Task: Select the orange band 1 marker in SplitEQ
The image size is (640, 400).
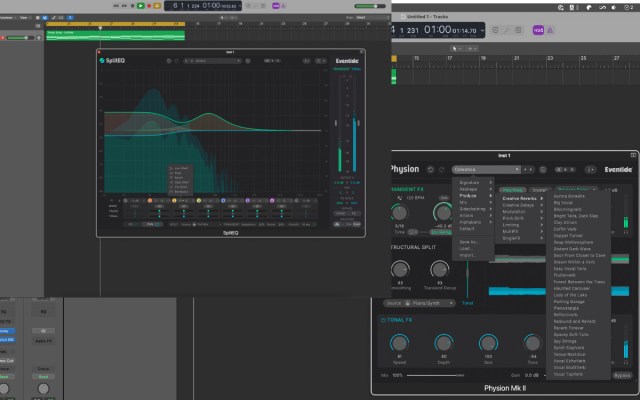Action: pos(150,200)
